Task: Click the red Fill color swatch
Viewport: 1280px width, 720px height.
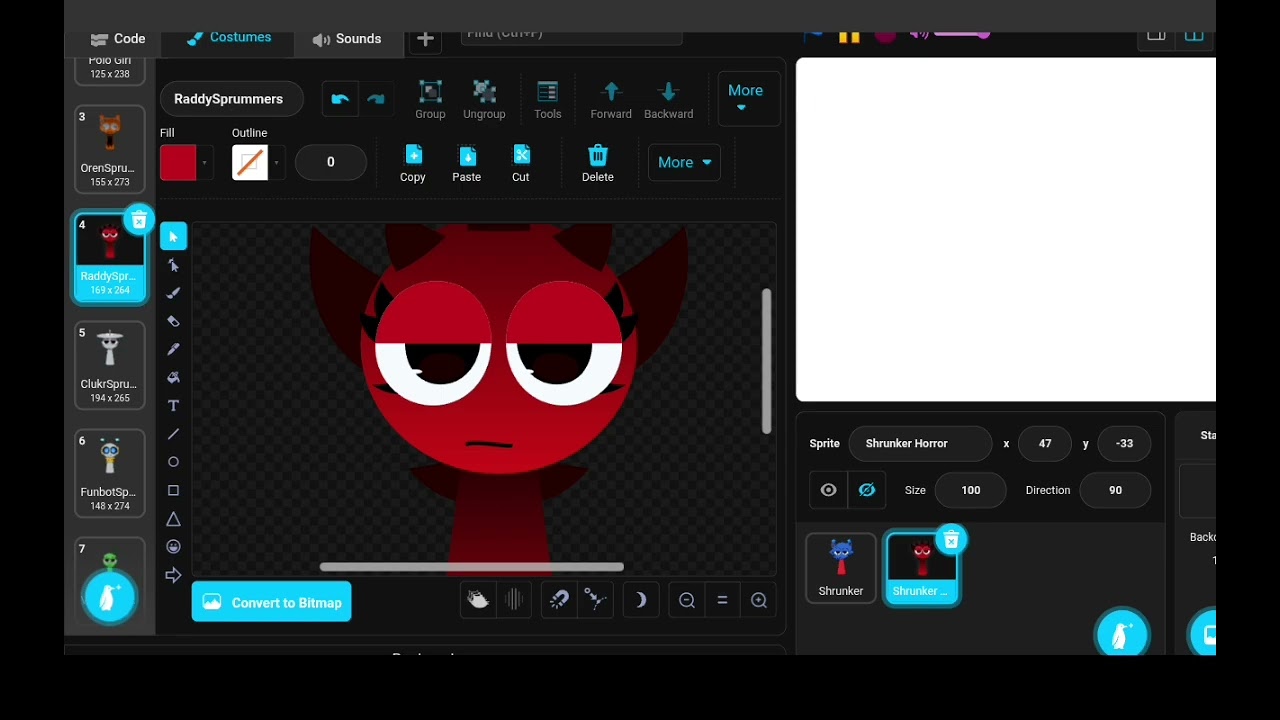Action: pos(178,163)
